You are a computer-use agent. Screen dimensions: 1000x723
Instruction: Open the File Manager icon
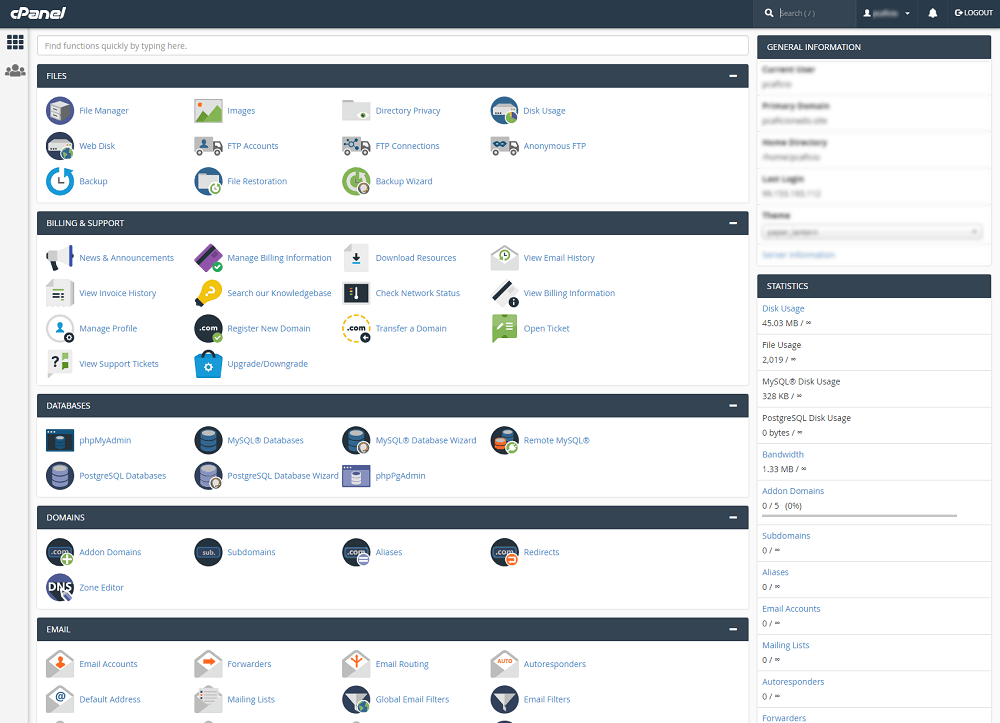60,111
